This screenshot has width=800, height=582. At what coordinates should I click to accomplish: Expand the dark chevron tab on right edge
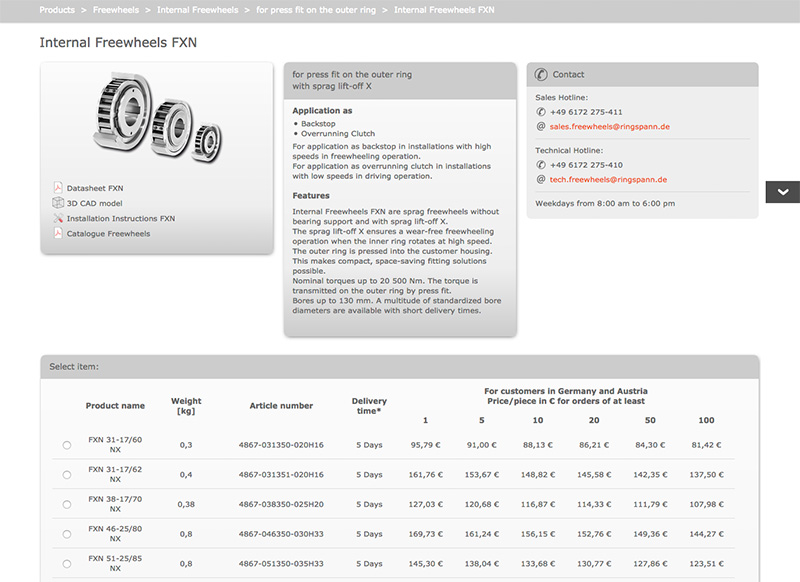click(782, 192)
